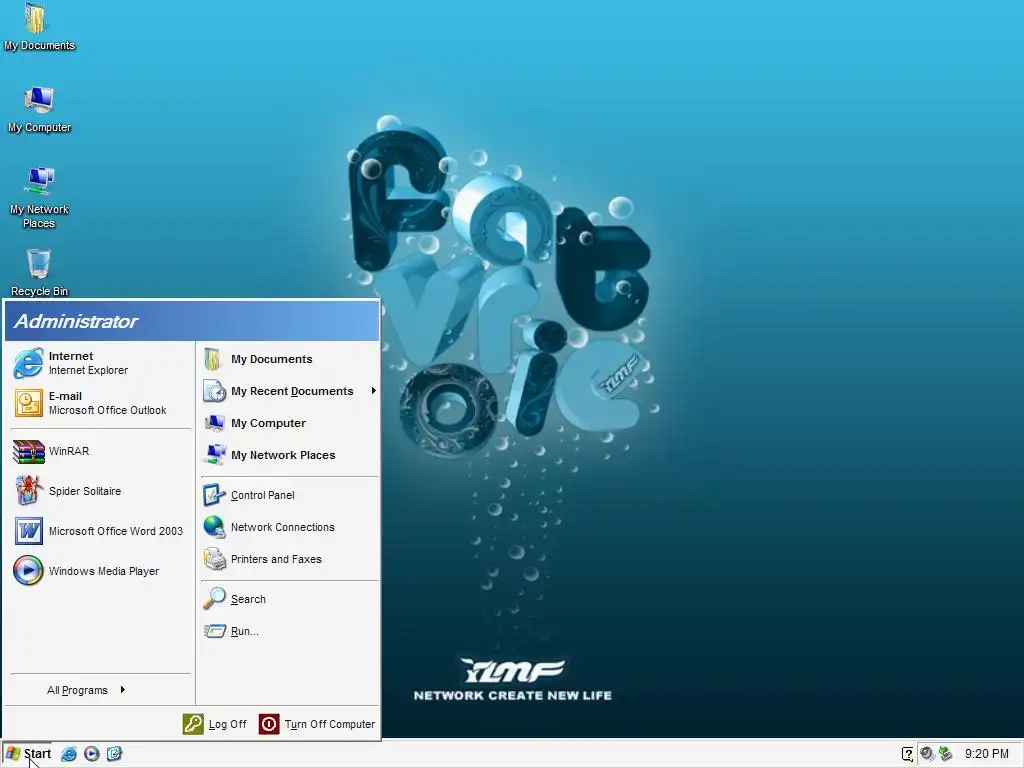Screen dimensions: 1024x768
Task: Open Control Panel
Action: pos(289,495)
